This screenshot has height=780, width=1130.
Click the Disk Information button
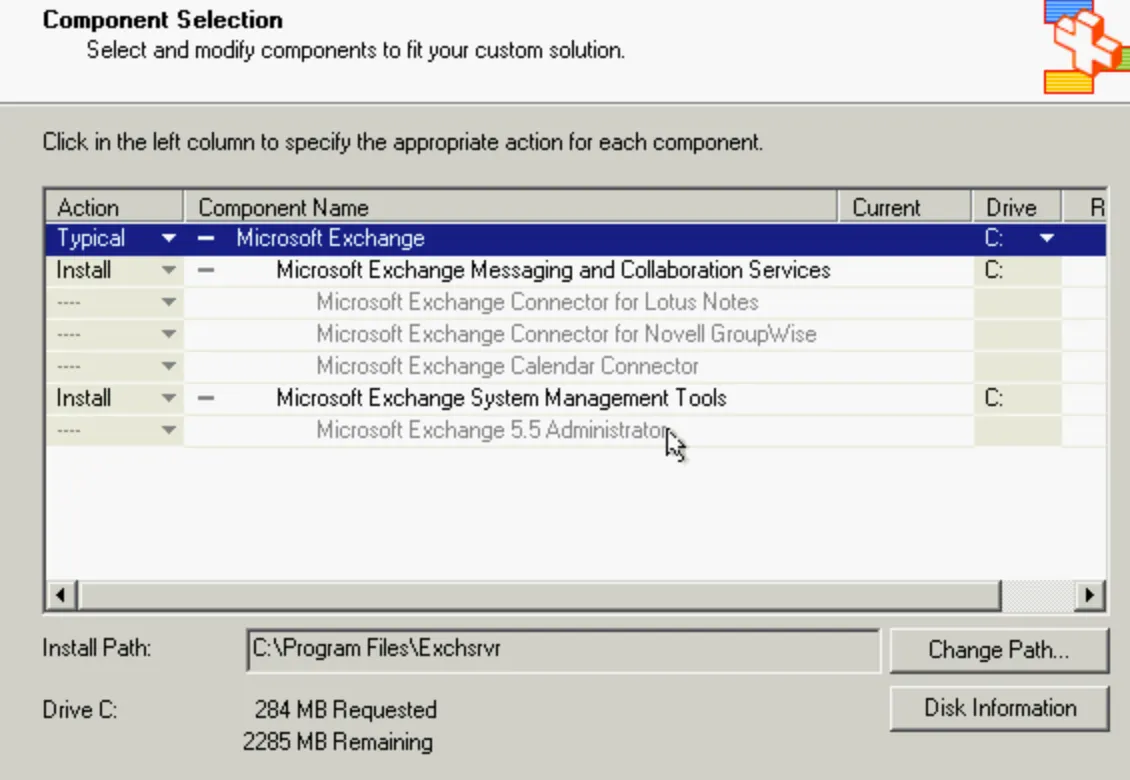(999, 708)
